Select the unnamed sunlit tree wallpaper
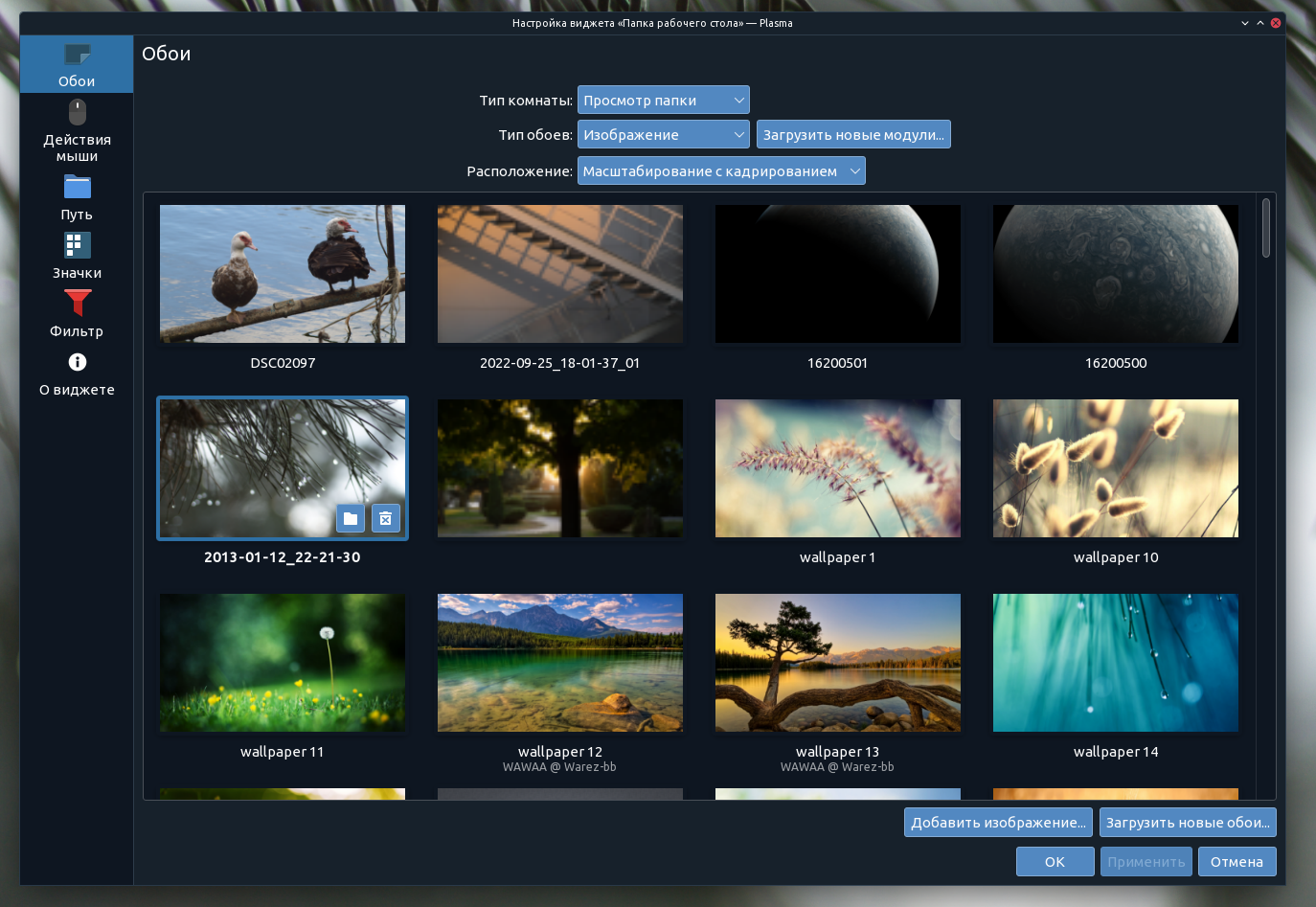The height and width of the screenshot is (907, 1316). coord(560,468)
